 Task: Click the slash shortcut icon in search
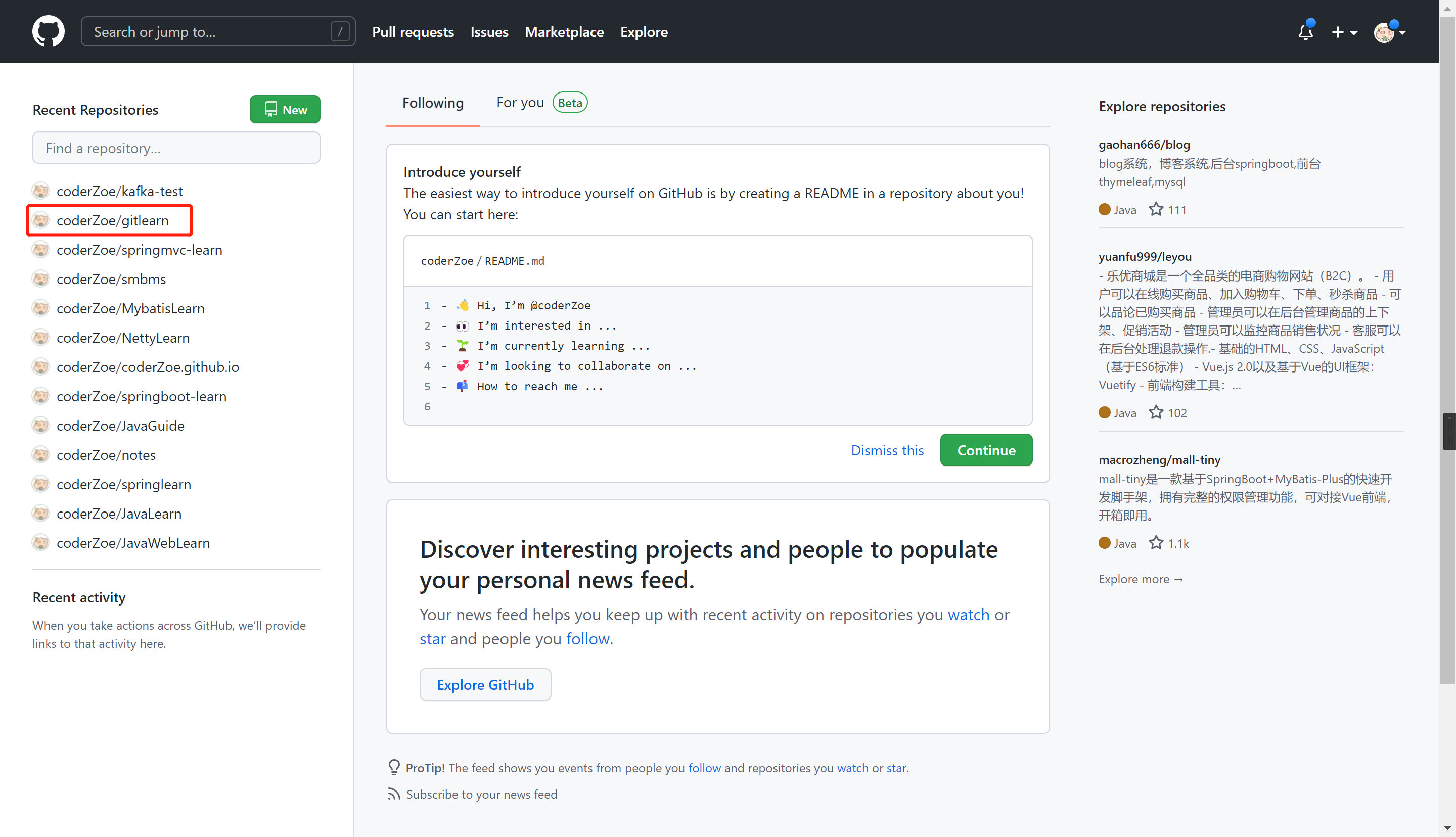point(340,32)
